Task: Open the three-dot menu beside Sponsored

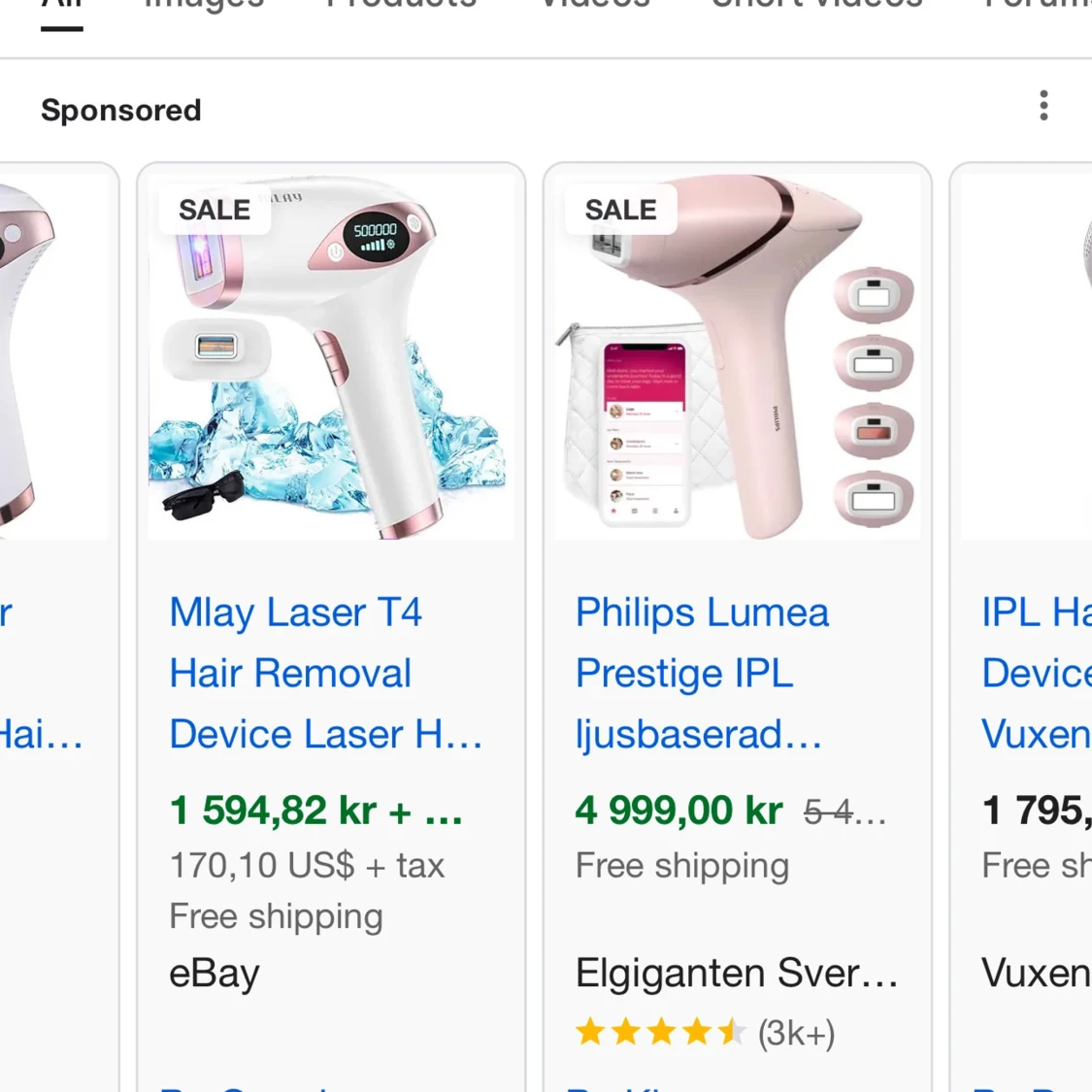Action: tap(1043, 106)
